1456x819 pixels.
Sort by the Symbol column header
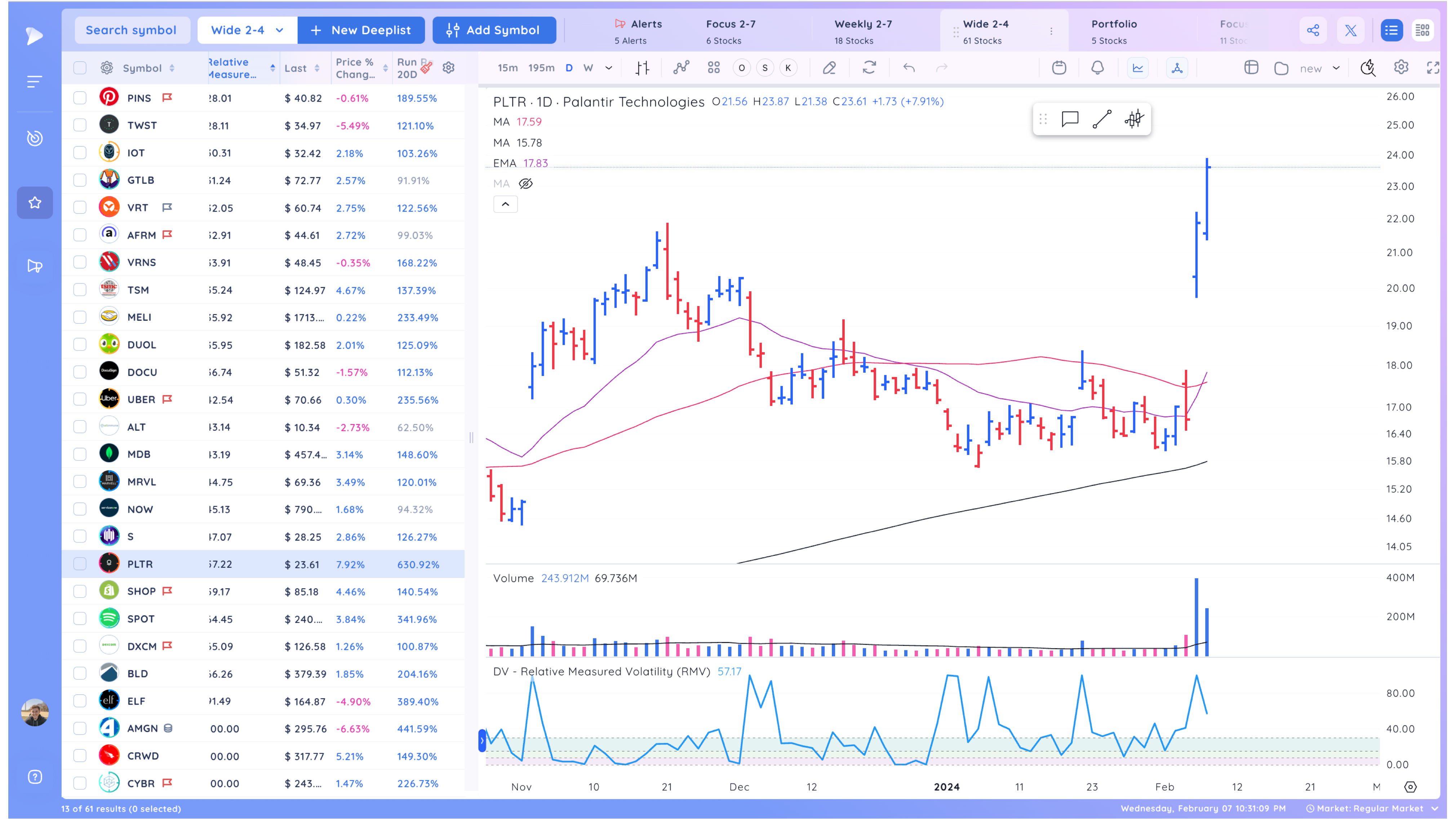click(148, 68)
